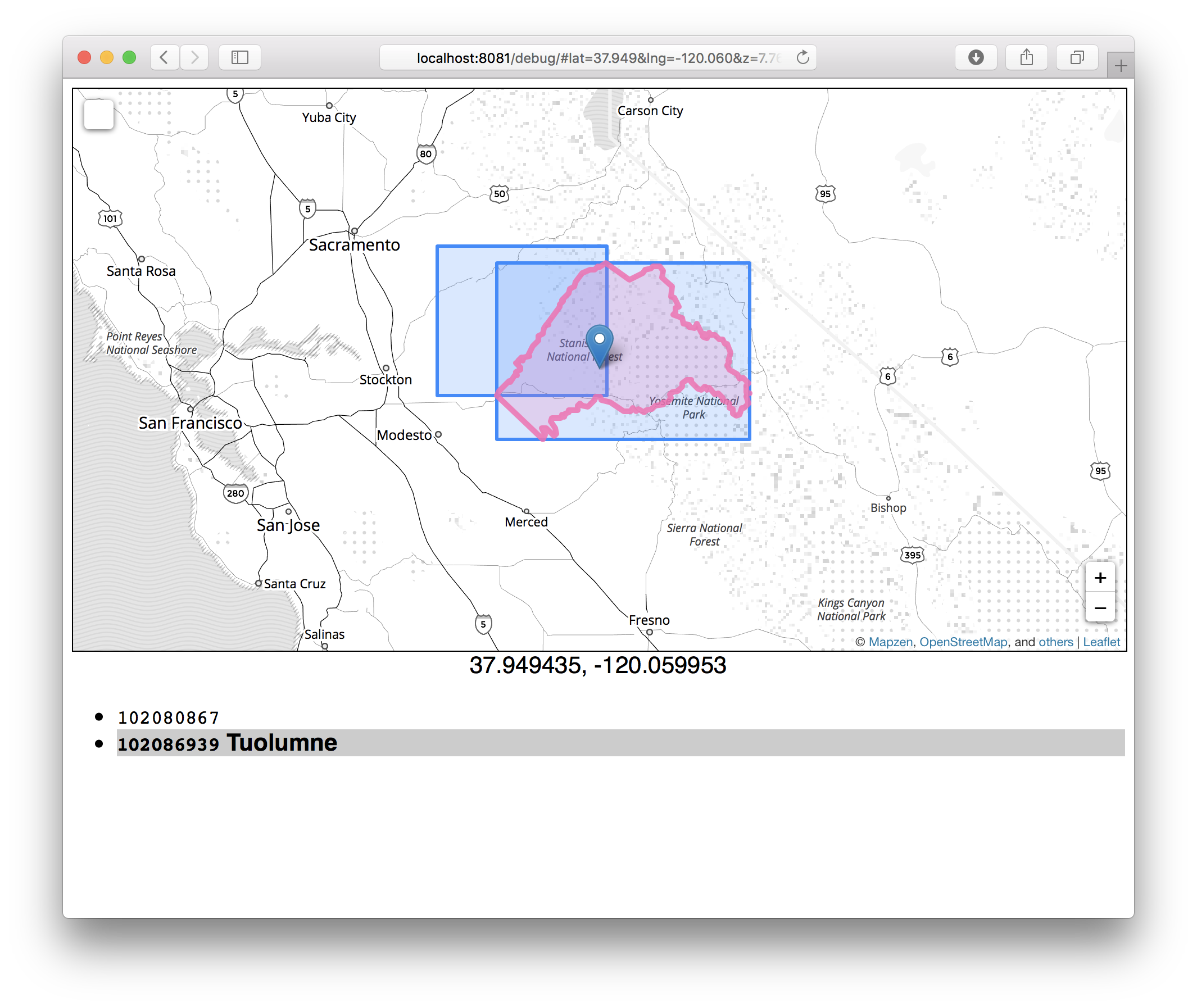
Task: Open the downloads arrow icon
Action: coord(976,57)
